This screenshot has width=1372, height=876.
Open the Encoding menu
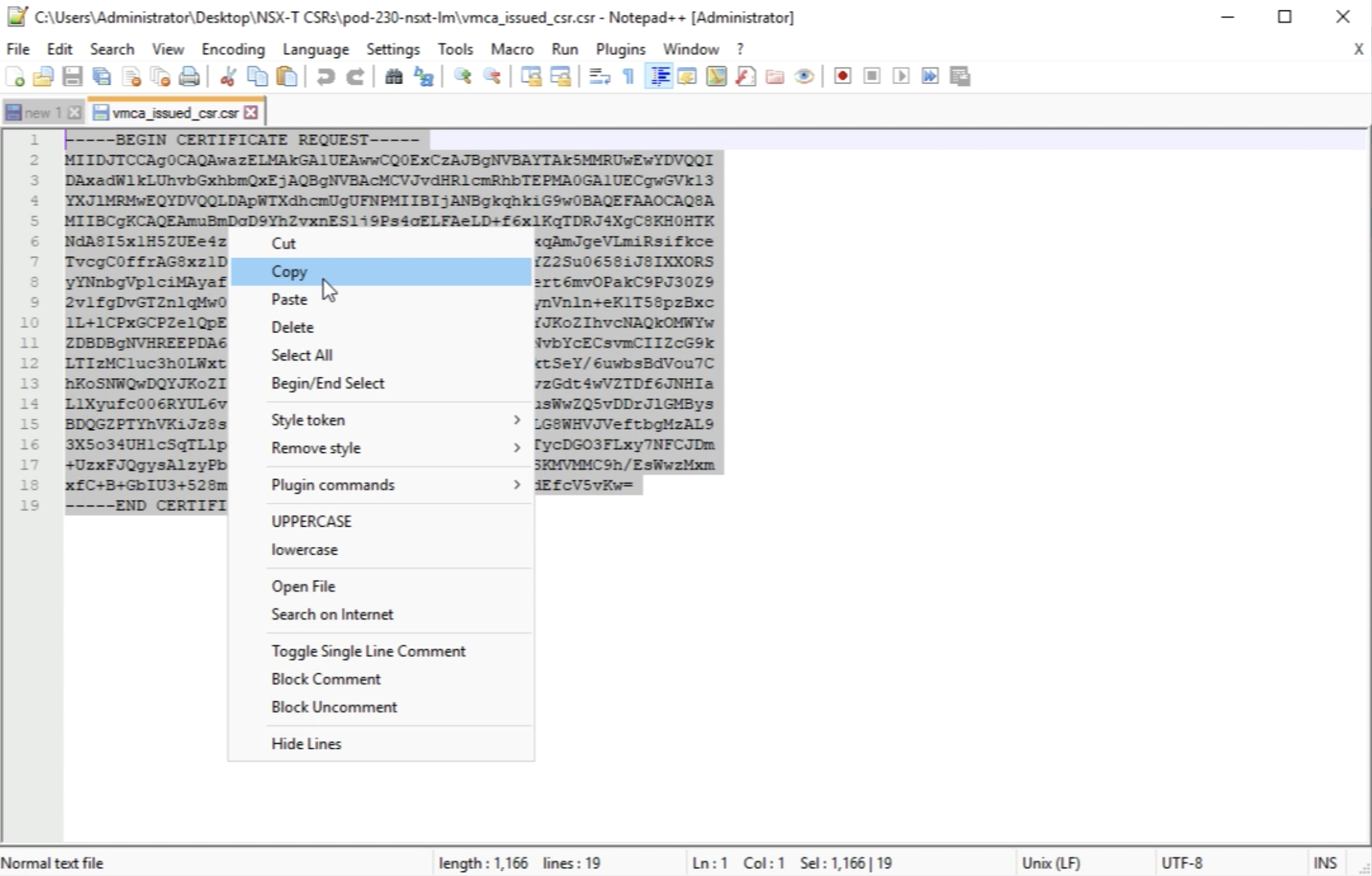coord(233,50)
